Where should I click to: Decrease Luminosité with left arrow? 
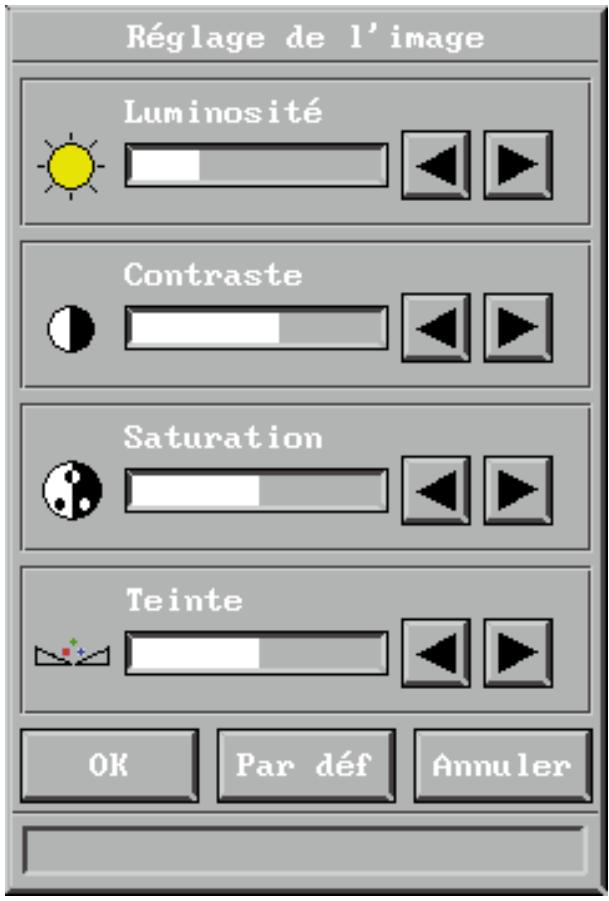pos(436,165)
